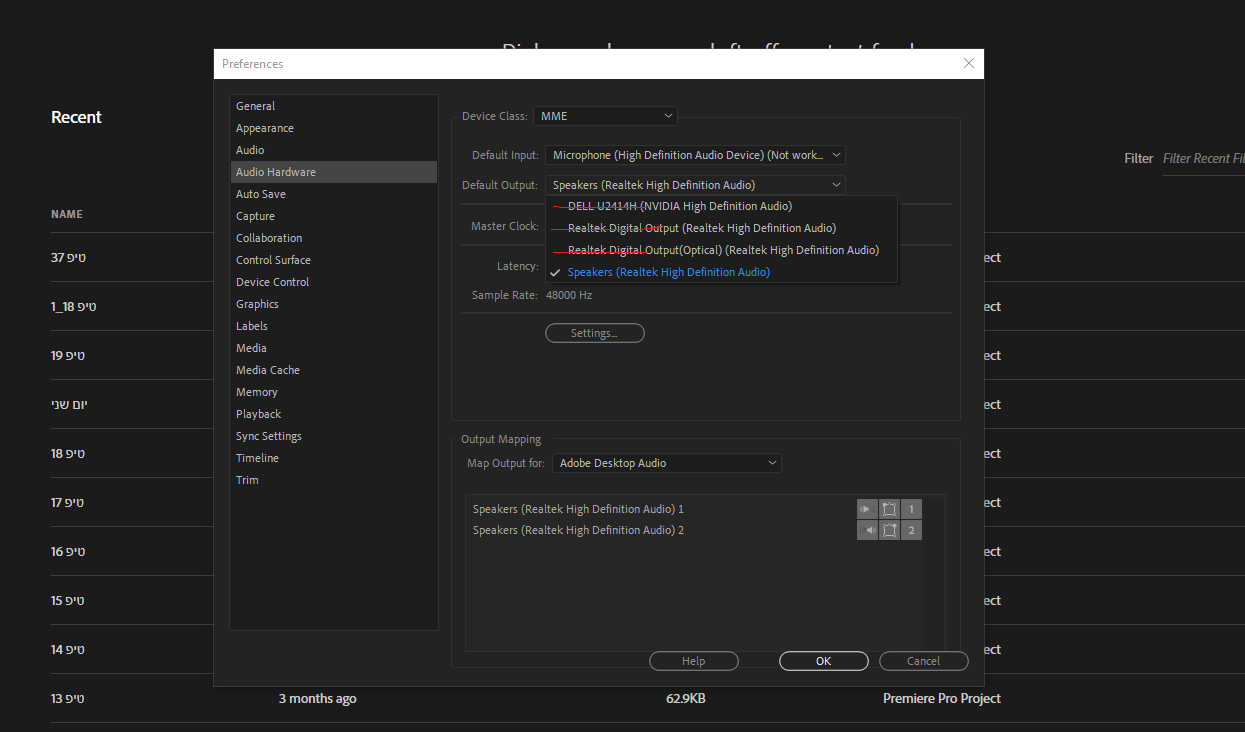Open Audio preferences category
Image resolution: width=1245 pixels, height=732 pixels.
coord(334,150)
